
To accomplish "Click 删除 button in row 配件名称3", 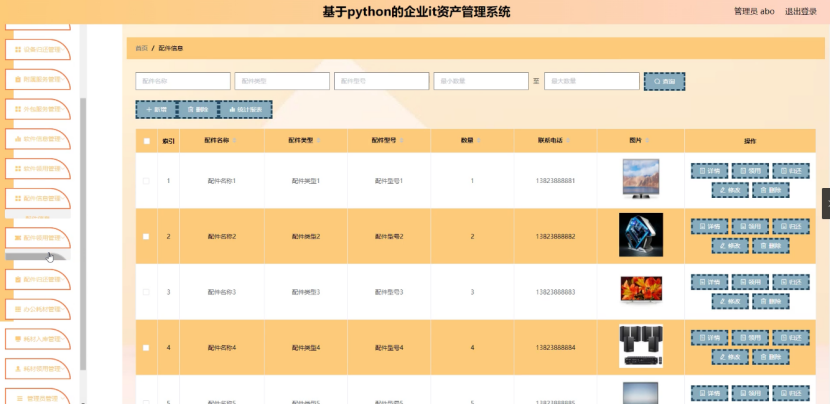I will tap(771, 301).
